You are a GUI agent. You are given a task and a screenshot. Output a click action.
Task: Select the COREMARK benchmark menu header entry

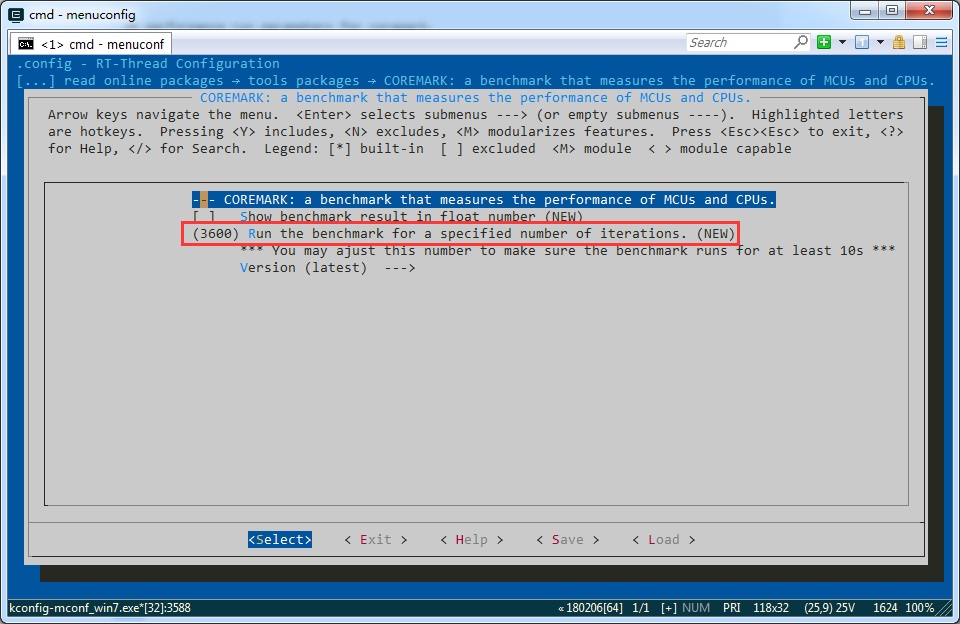[484, 200]
